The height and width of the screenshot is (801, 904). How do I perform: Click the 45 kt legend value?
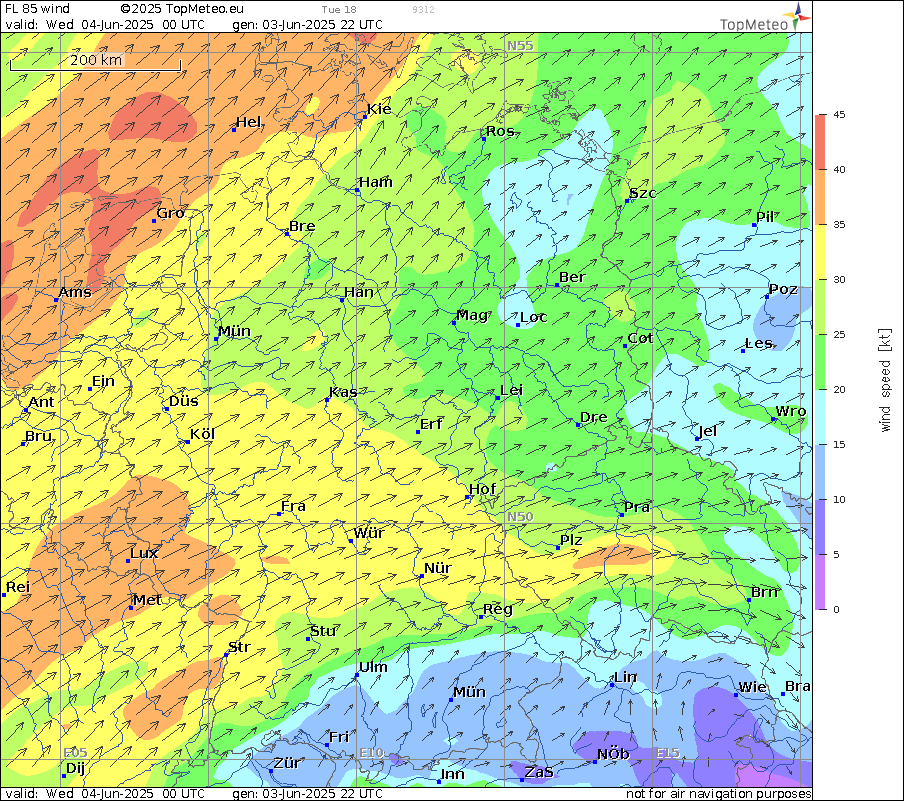coord(839,115)
